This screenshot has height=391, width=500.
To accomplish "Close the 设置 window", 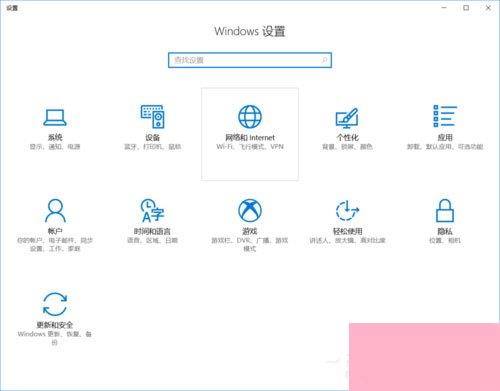I will pyautogui.click(x=488, y=8).
